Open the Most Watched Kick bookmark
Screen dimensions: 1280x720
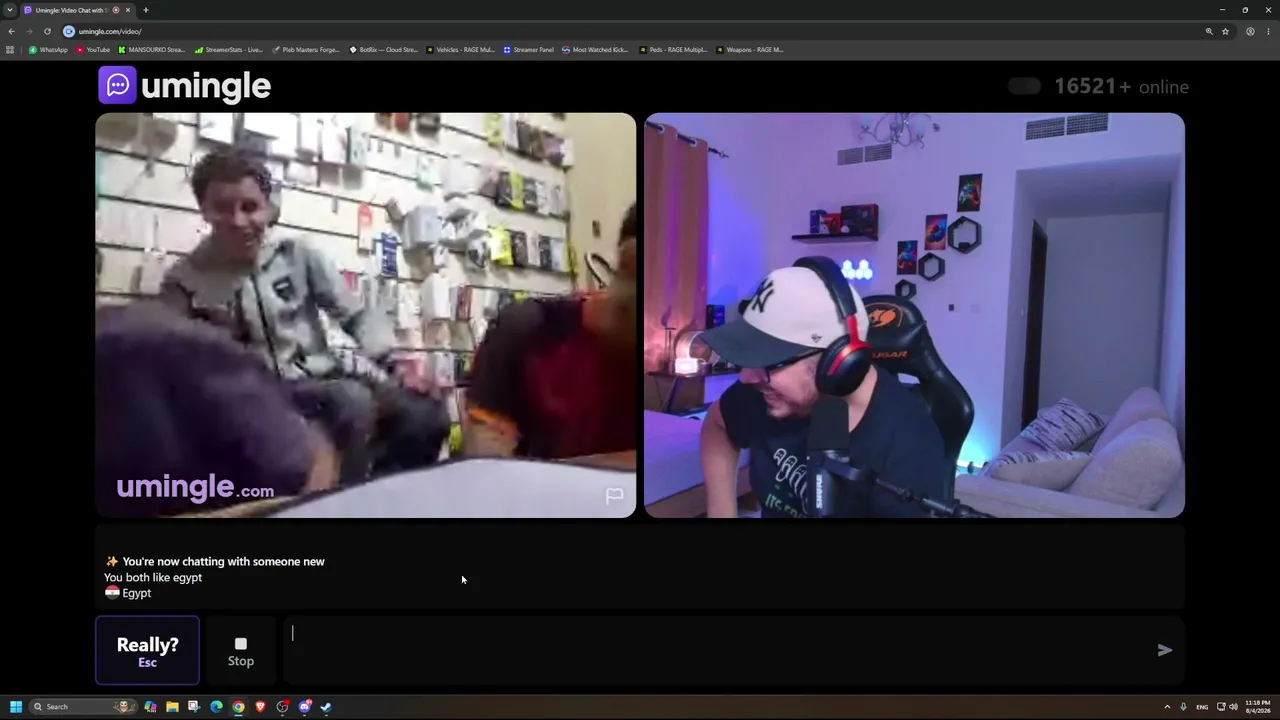(595, 49)
